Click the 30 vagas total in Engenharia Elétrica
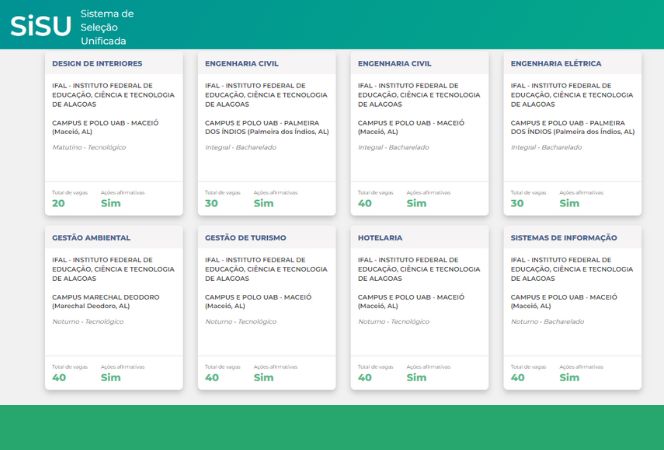Viewport: 664px width, 450px height. (517, 203)
